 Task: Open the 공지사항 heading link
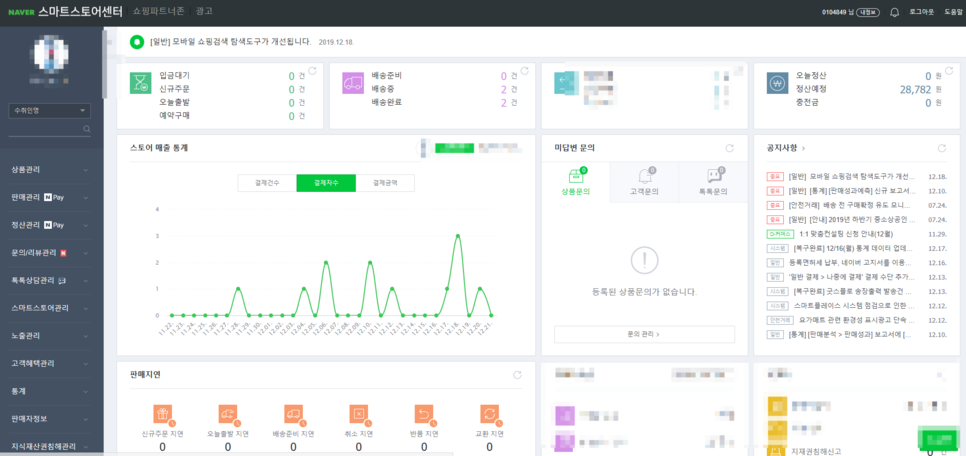click(785, 149)
